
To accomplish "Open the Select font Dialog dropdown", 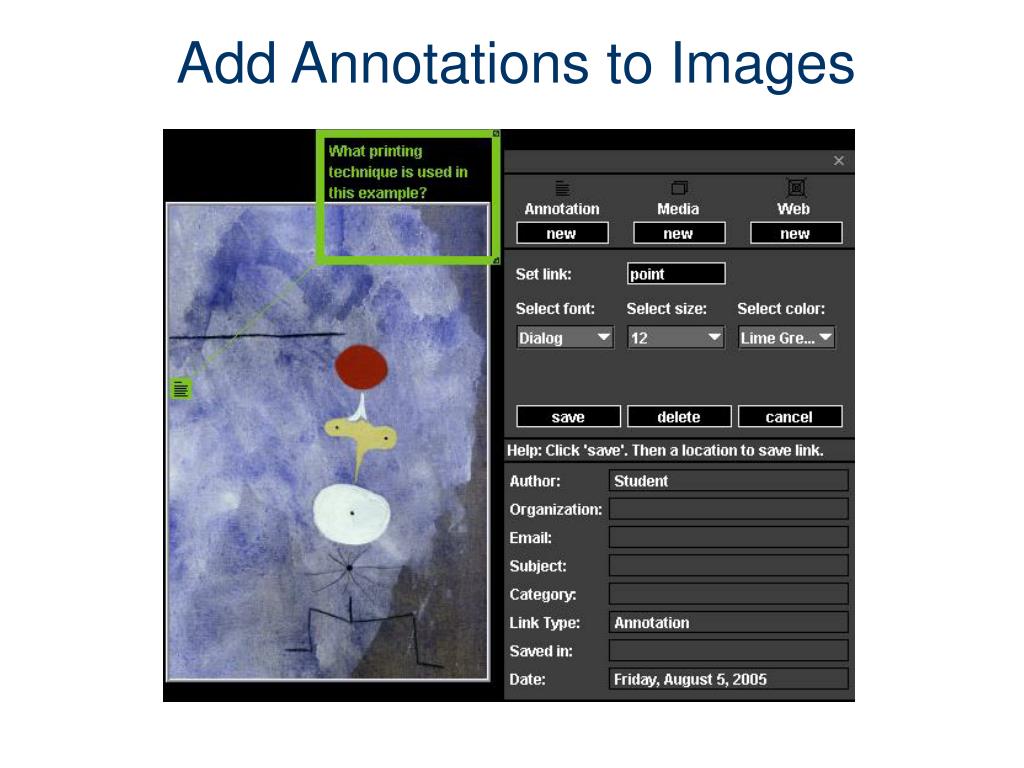I will click(565, 338).
